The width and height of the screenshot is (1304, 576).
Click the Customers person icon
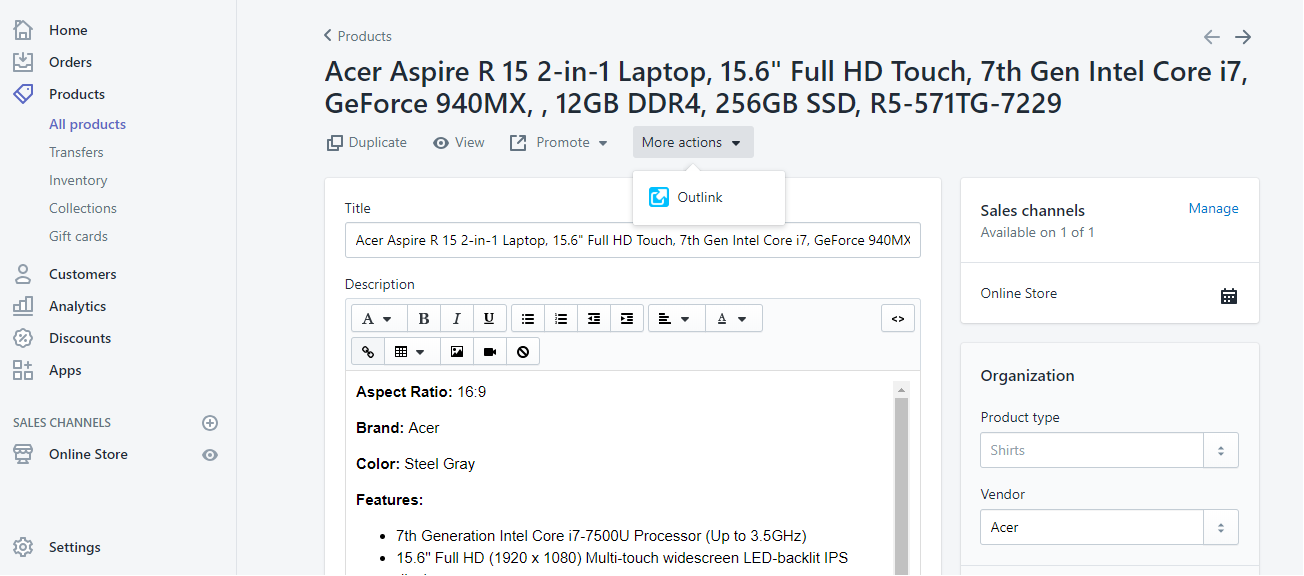23,274
